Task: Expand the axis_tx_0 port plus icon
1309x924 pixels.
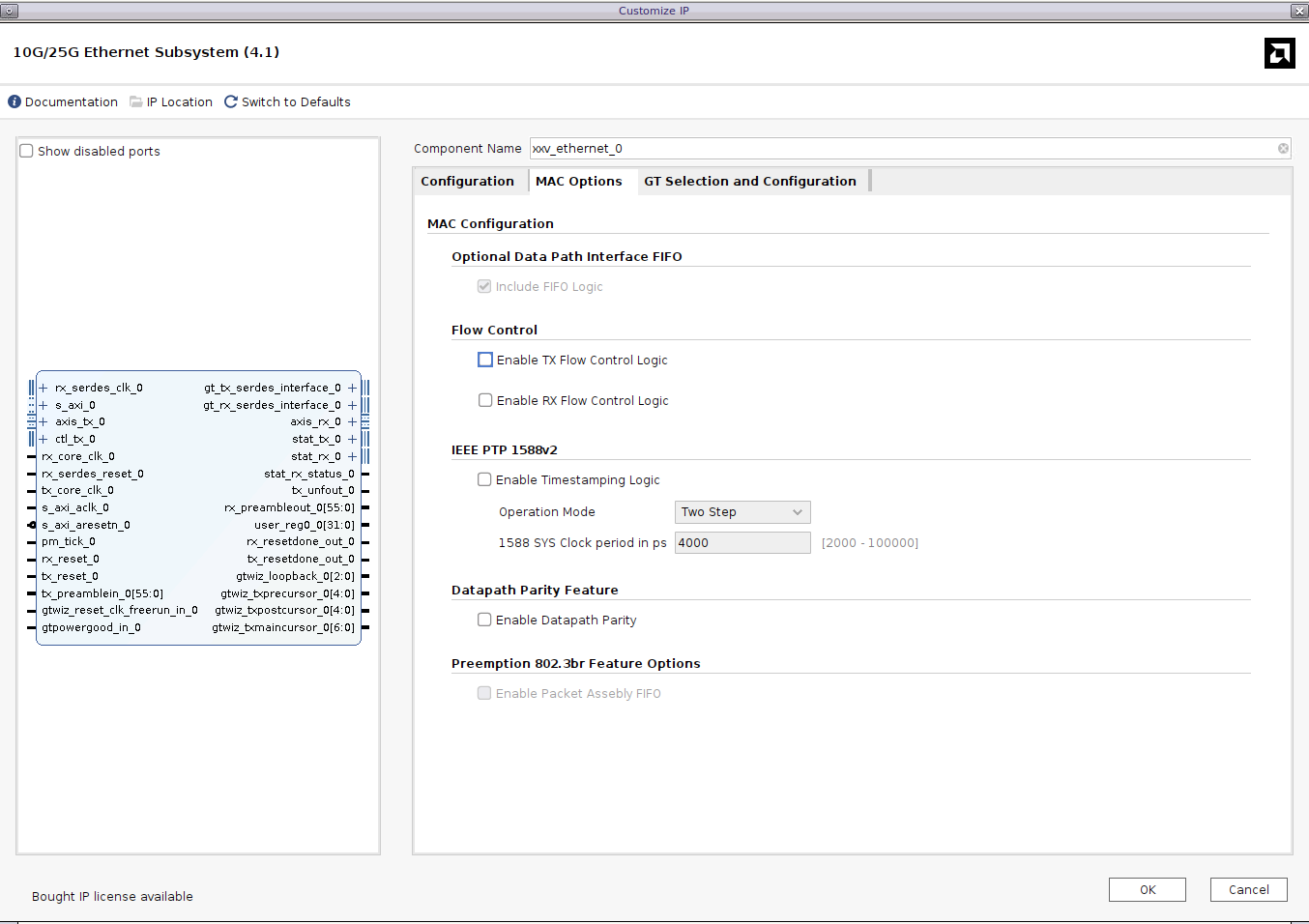Action: coord(44,421)
